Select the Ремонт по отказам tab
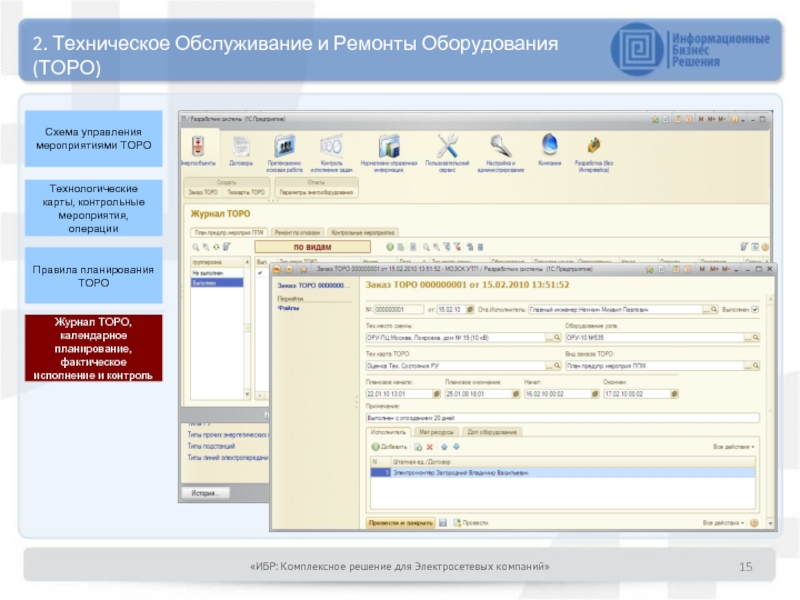This screenshot has width=800, height=600. click(297, 231)
